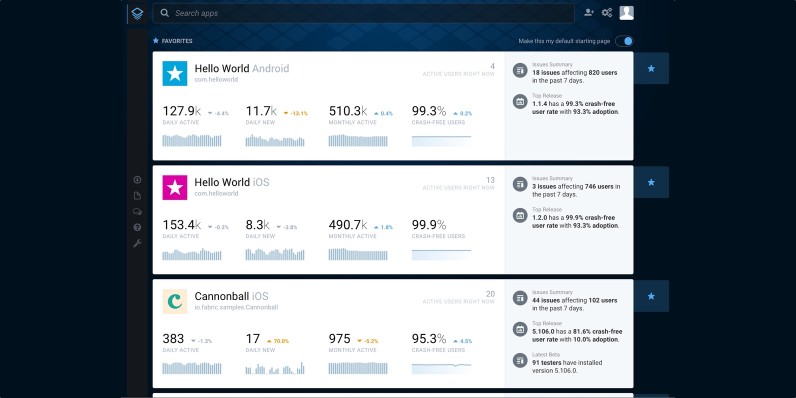The height and width of the screenshot is (398, 796).
Task: Unfavorite Hello World Android with its star
Action: tap(651, 69)
